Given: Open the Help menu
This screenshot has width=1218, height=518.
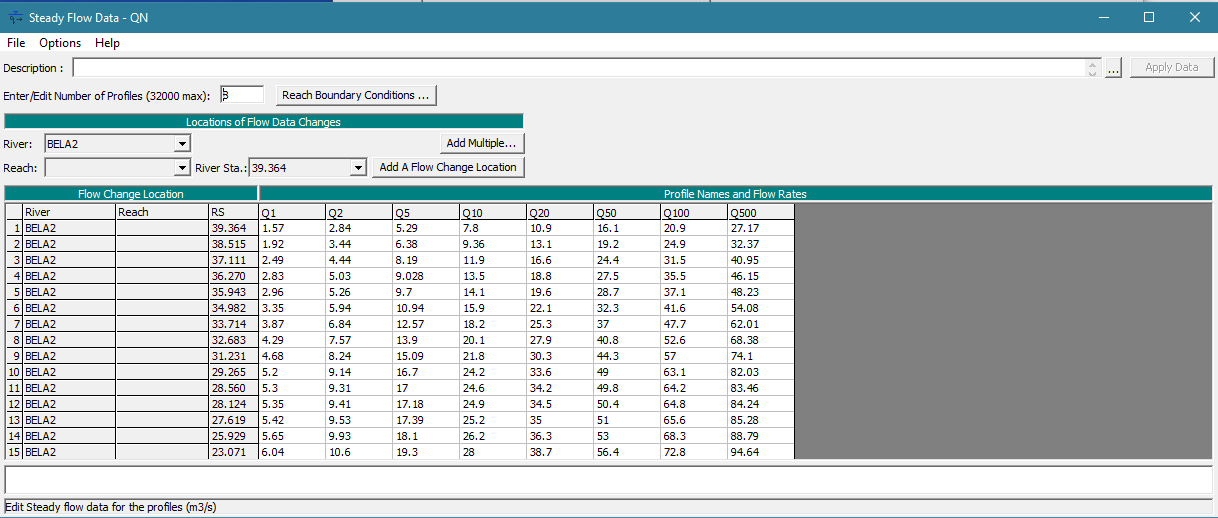Looking at the screenshot, I should [x=107, y=43].
